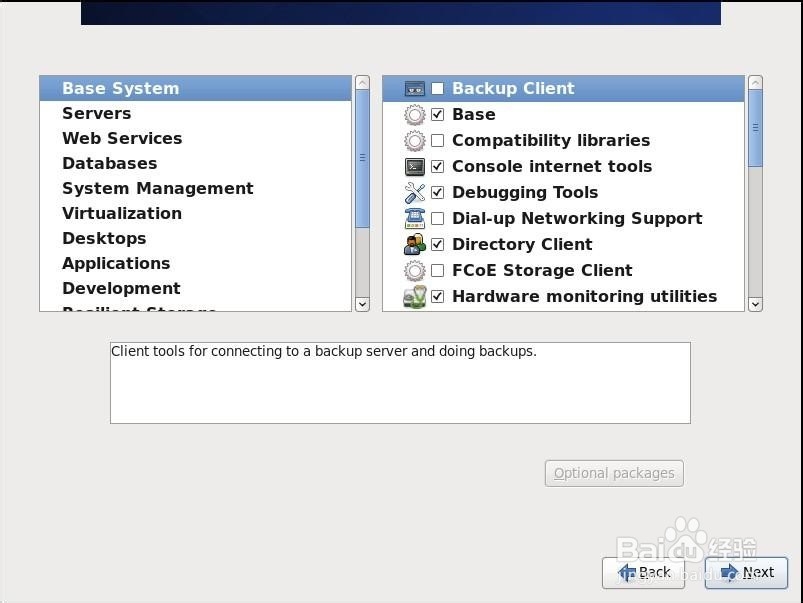
Task: Open the Virtualization category
Action: pos(121,213)
